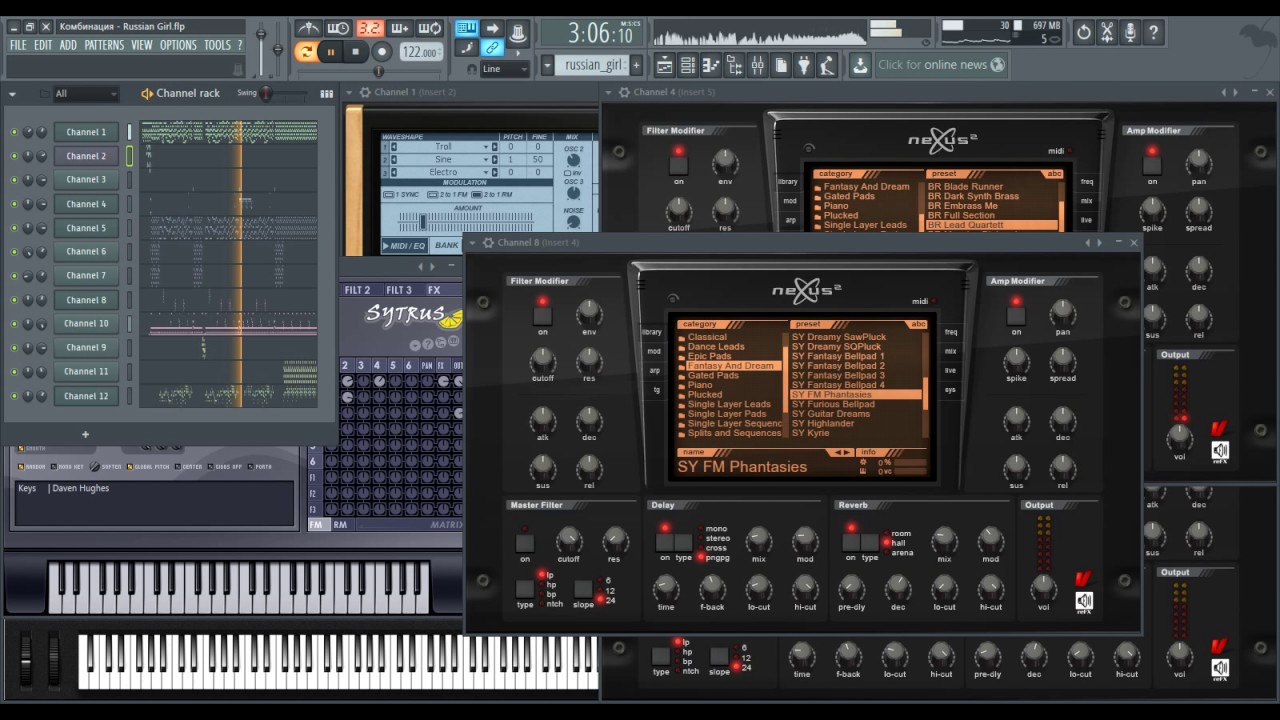The height and width of the screenshot is (720, 1280).
Task: Open the Playlist view
Action: coord(664,65)
